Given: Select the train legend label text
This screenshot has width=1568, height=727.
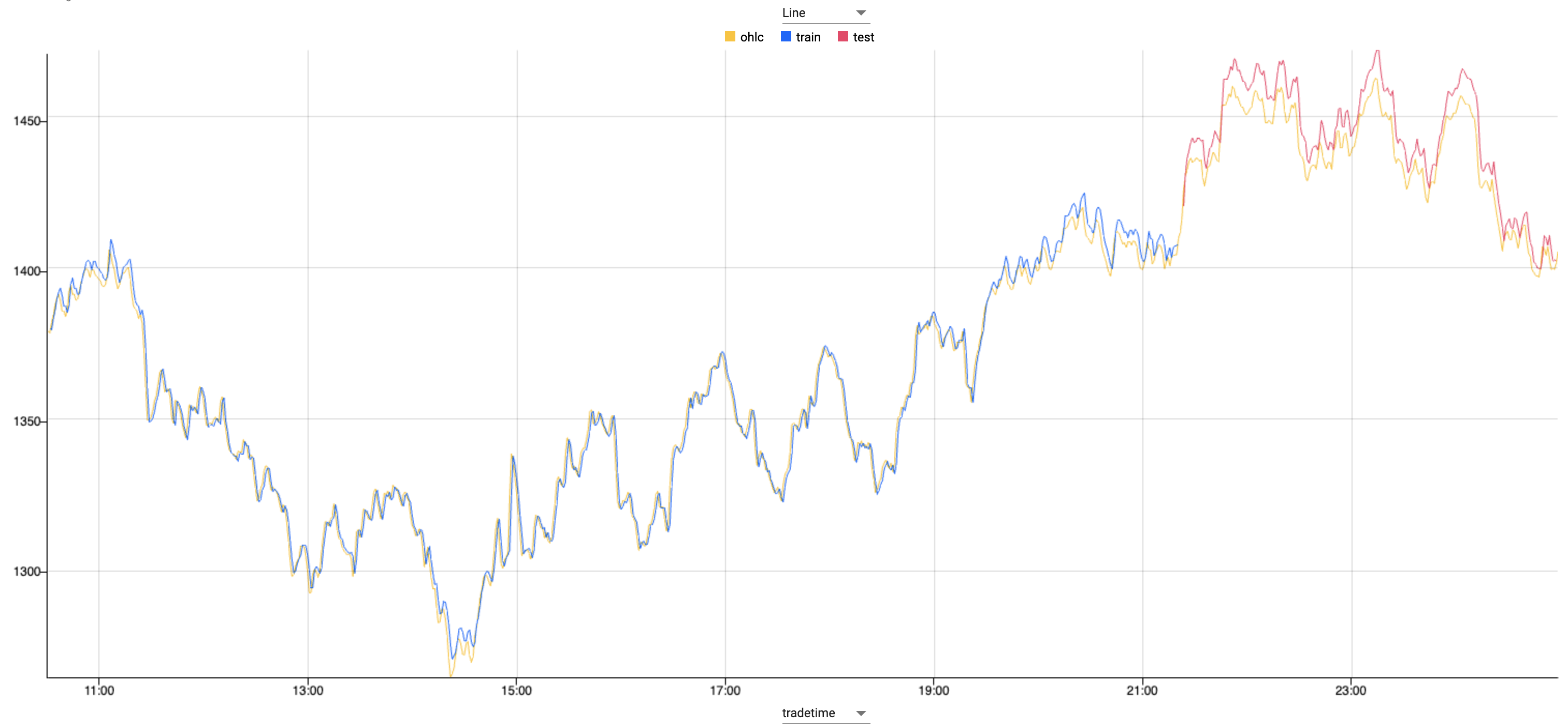Looking at the screenshot, I should pyautogui.click(x=808, y=37).
